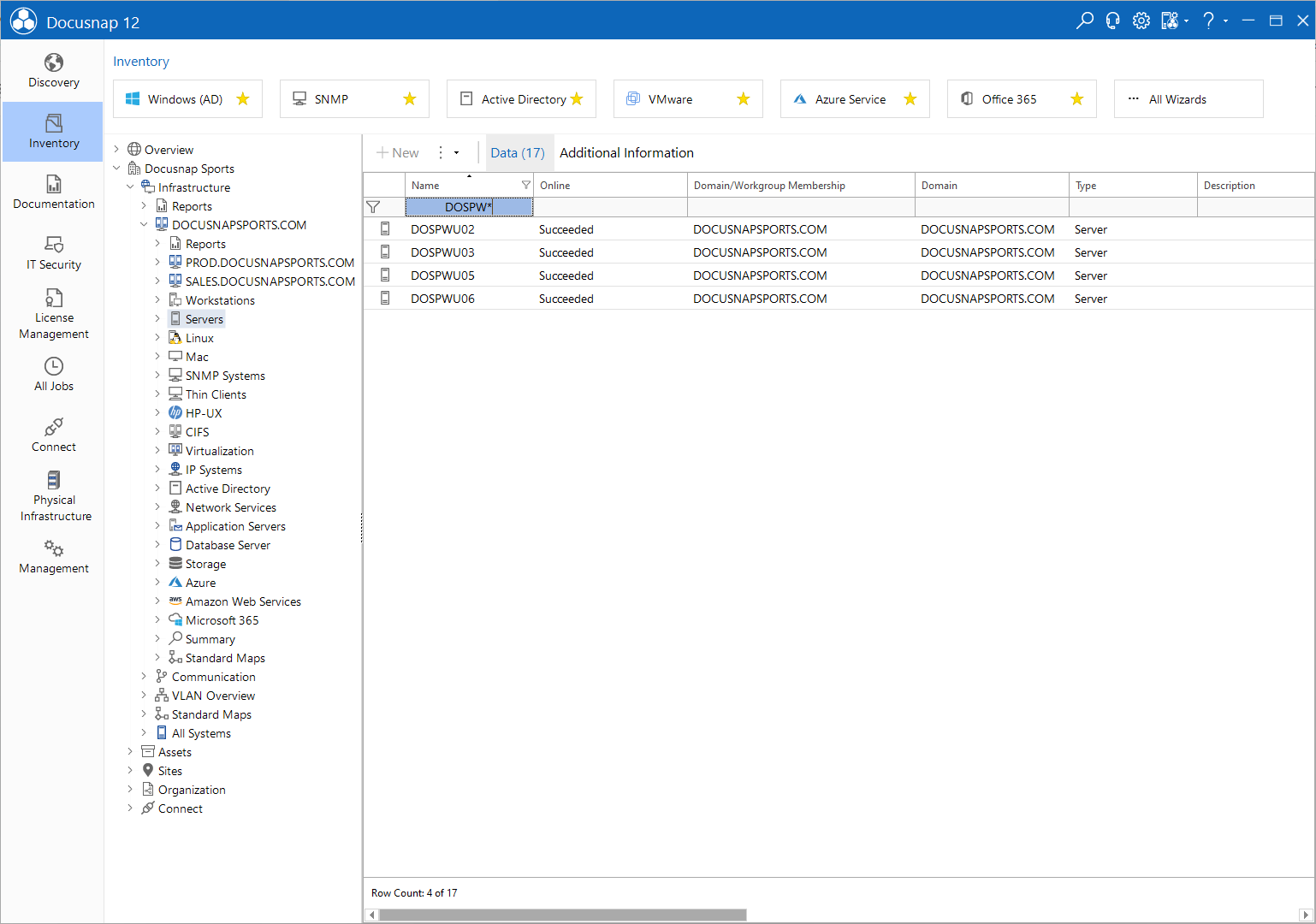Click the help question mark icon
Viewport: 1316px width, 924px height.
click(x=1208, y=21)
